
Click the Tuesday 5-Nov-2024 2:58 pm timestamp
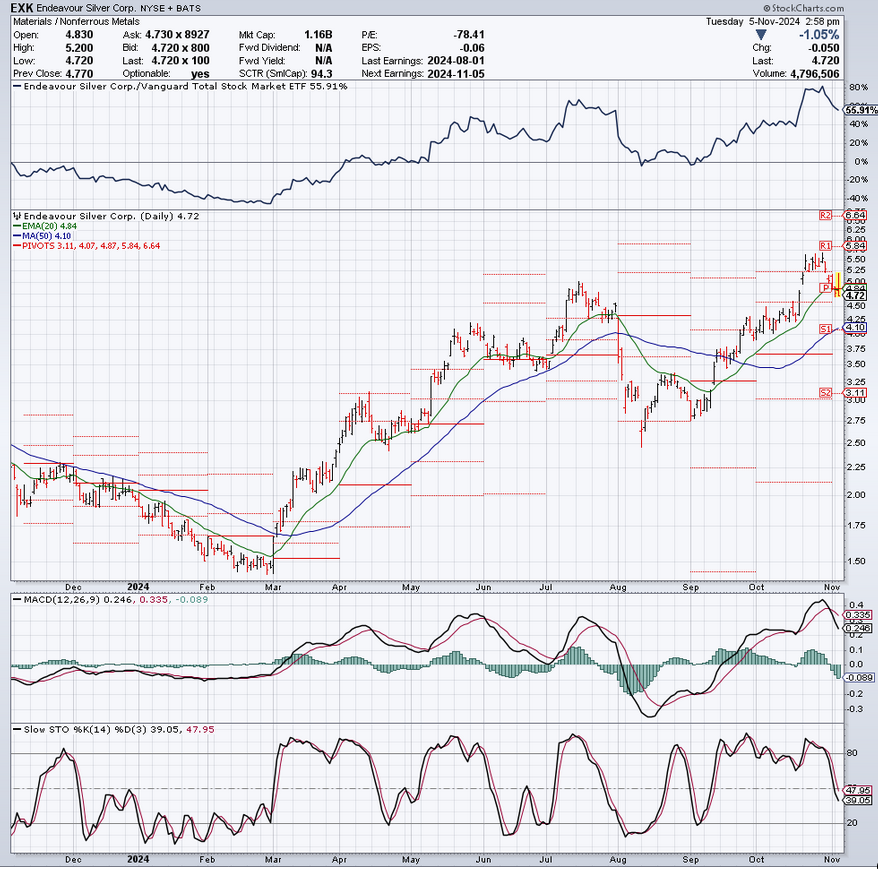tap(773, 21)
